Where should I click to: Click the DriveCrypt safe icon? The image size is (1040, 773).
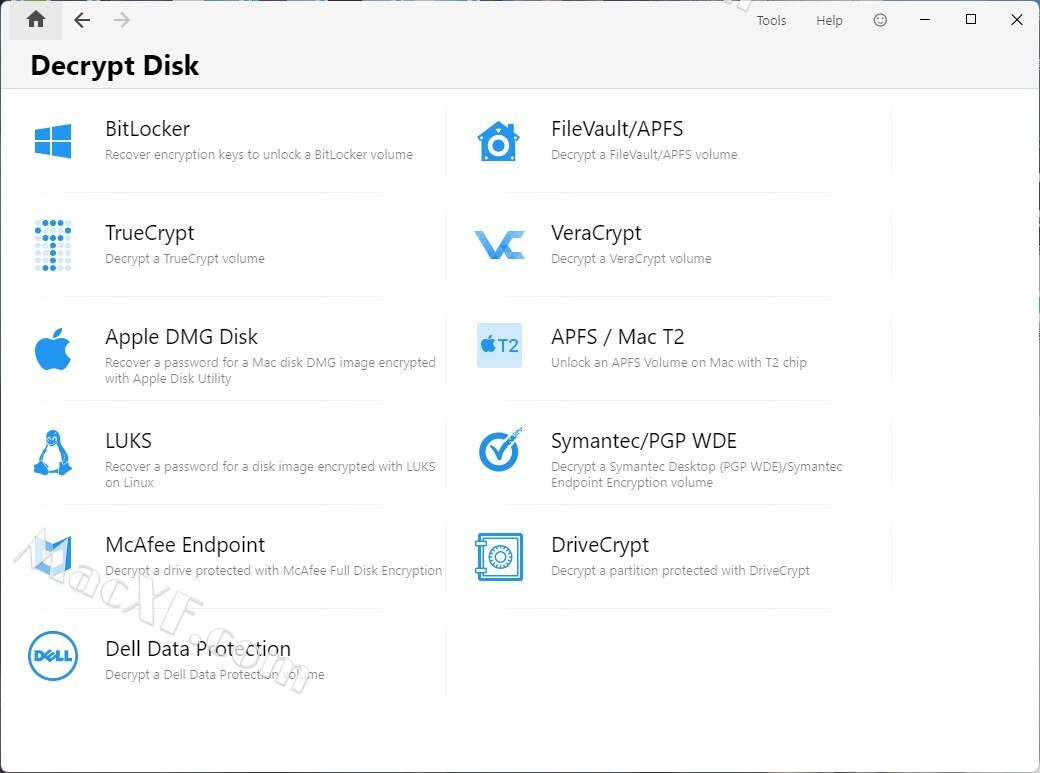tap(499, 557)
